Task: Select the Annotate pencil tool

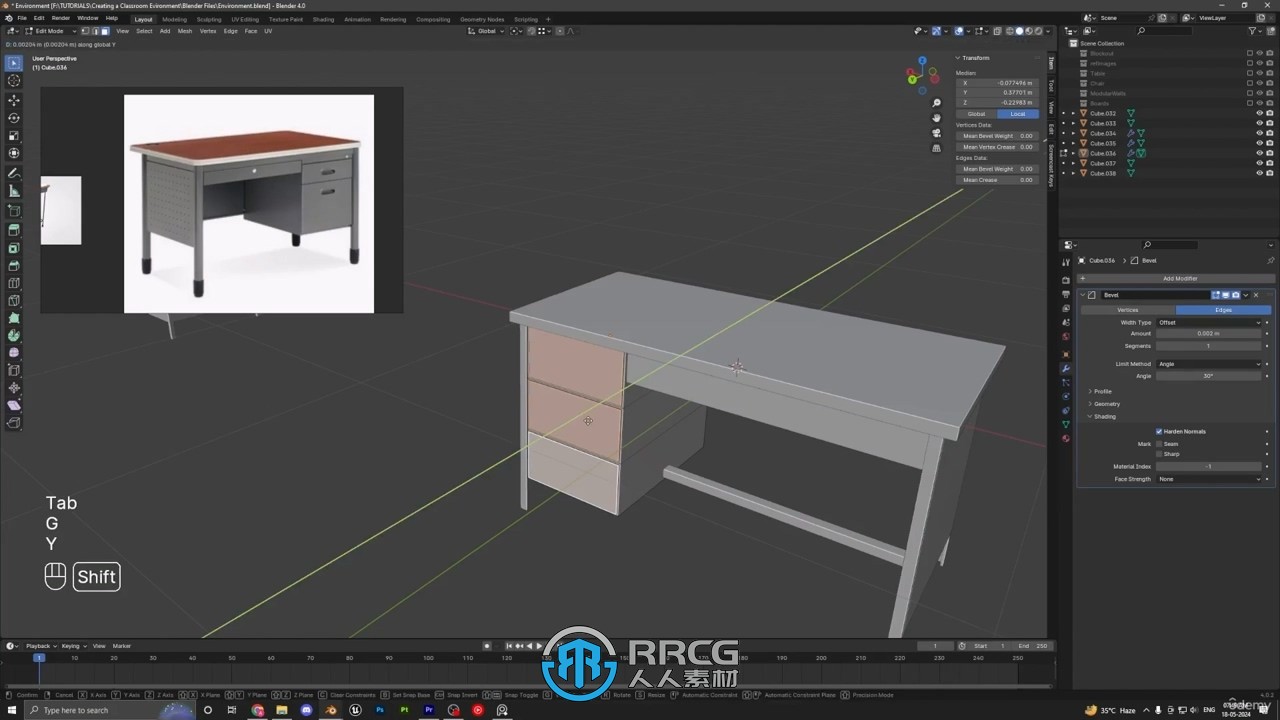Action: [x=14, y=173]
